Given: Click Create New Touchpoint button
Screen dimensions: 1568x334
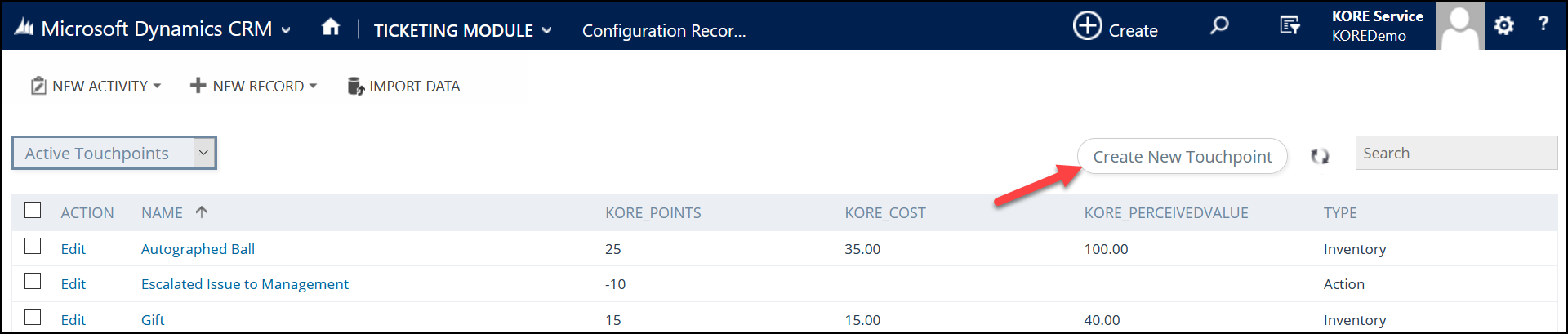Looking at the screenshot, I should click(x=1182, y=156).
